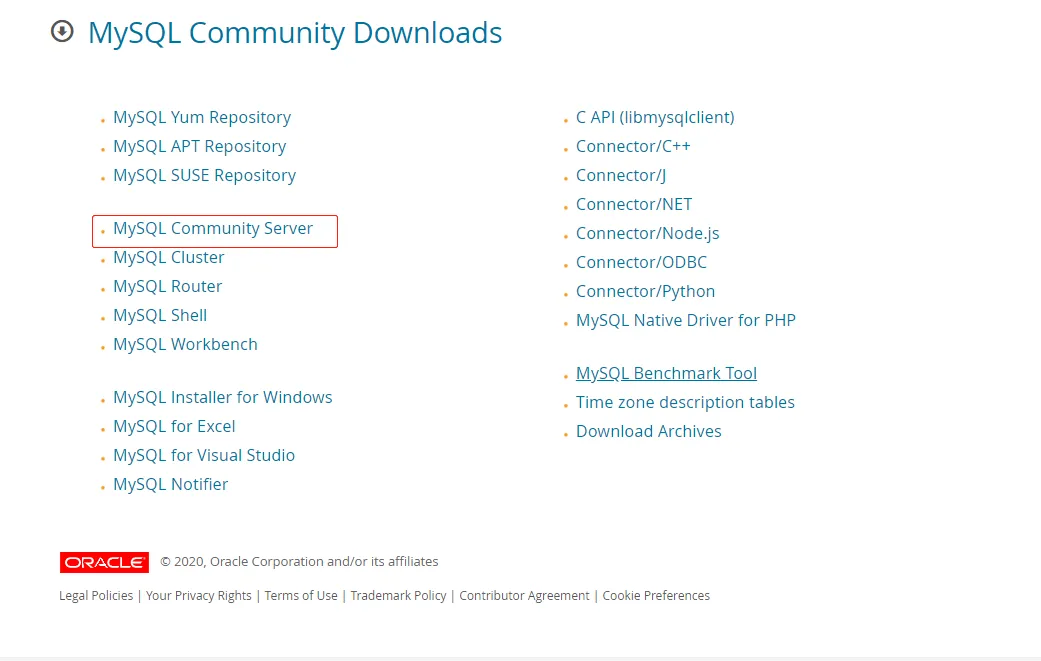Screen dimensions: 1041x661
Task: Open the MySQL Yum Repository link
Action: [202, 118]
